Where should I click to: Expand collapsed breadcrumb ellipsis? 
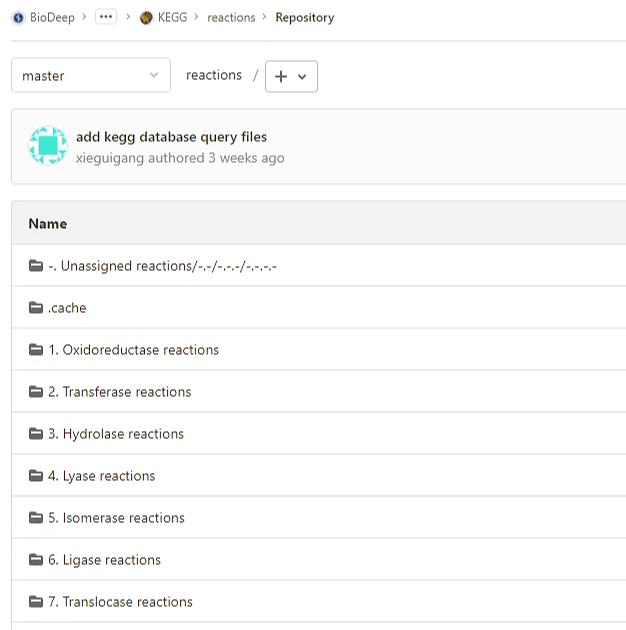point(106,18)
